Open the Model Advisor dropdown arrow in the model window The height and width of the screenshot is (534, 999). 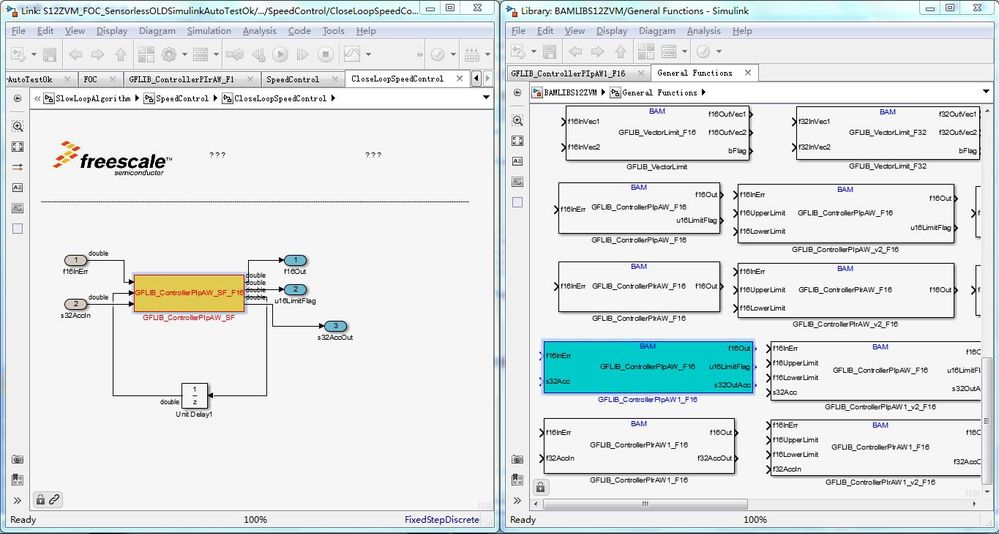tap(452, 54)
